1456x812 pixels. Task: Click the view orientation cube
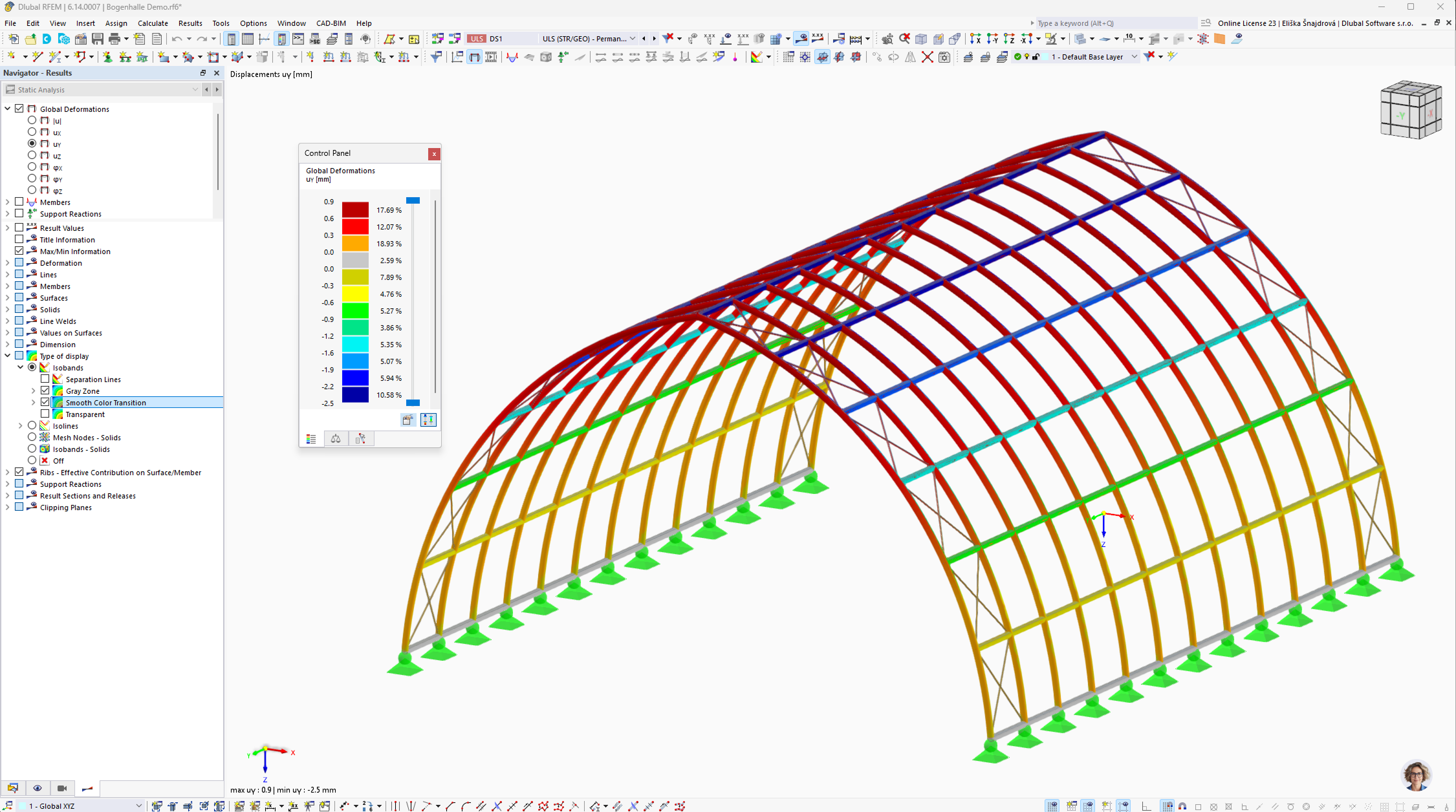[x=1411, y=109]
